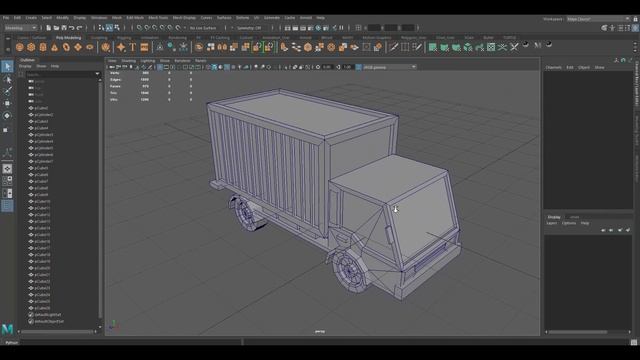Create a polygon disc from the shelf
The height and width of the screenshot is (360, 640).
(89, 47)
